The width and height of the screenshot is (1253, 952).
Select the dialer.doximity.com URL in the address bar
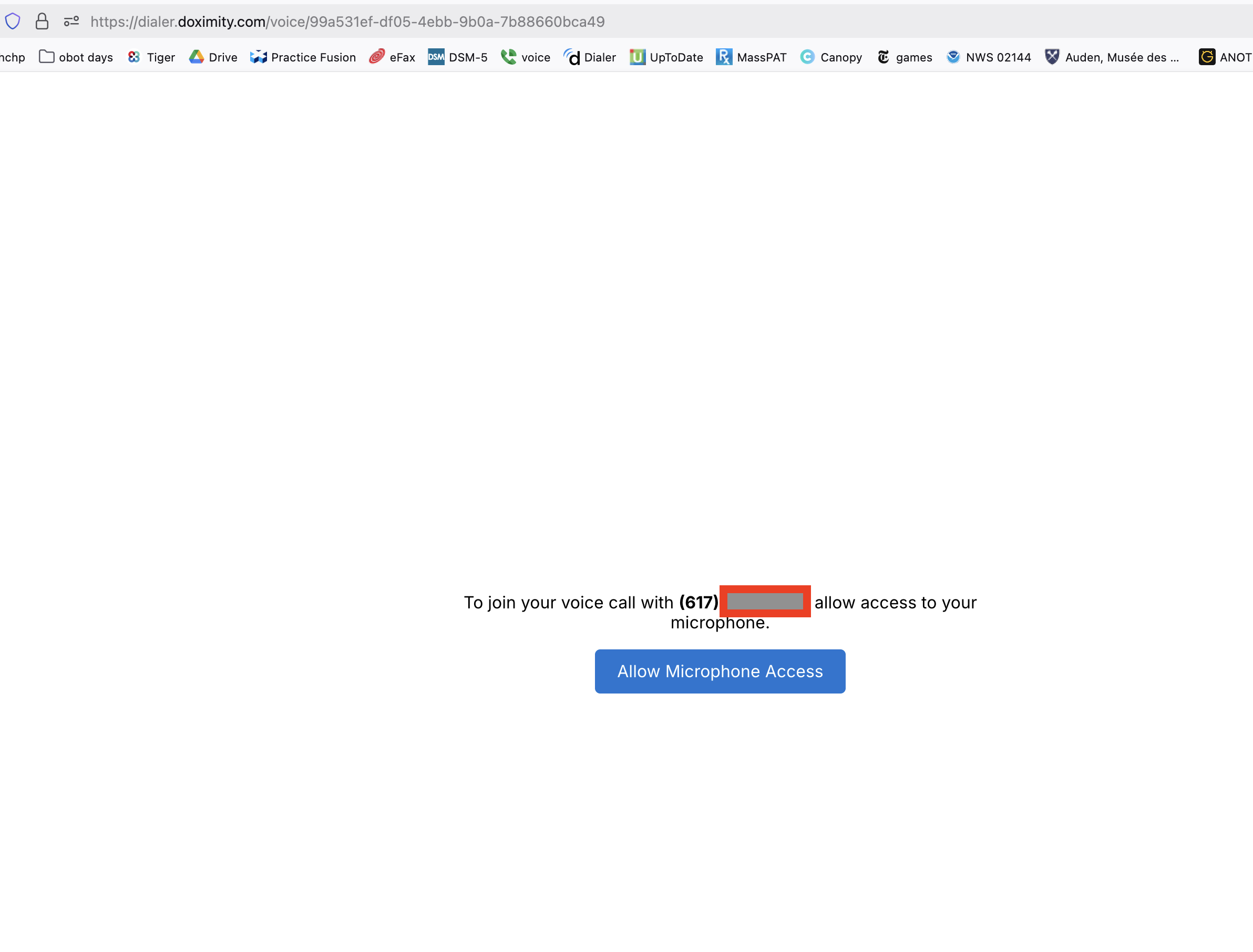coord(347,22)
